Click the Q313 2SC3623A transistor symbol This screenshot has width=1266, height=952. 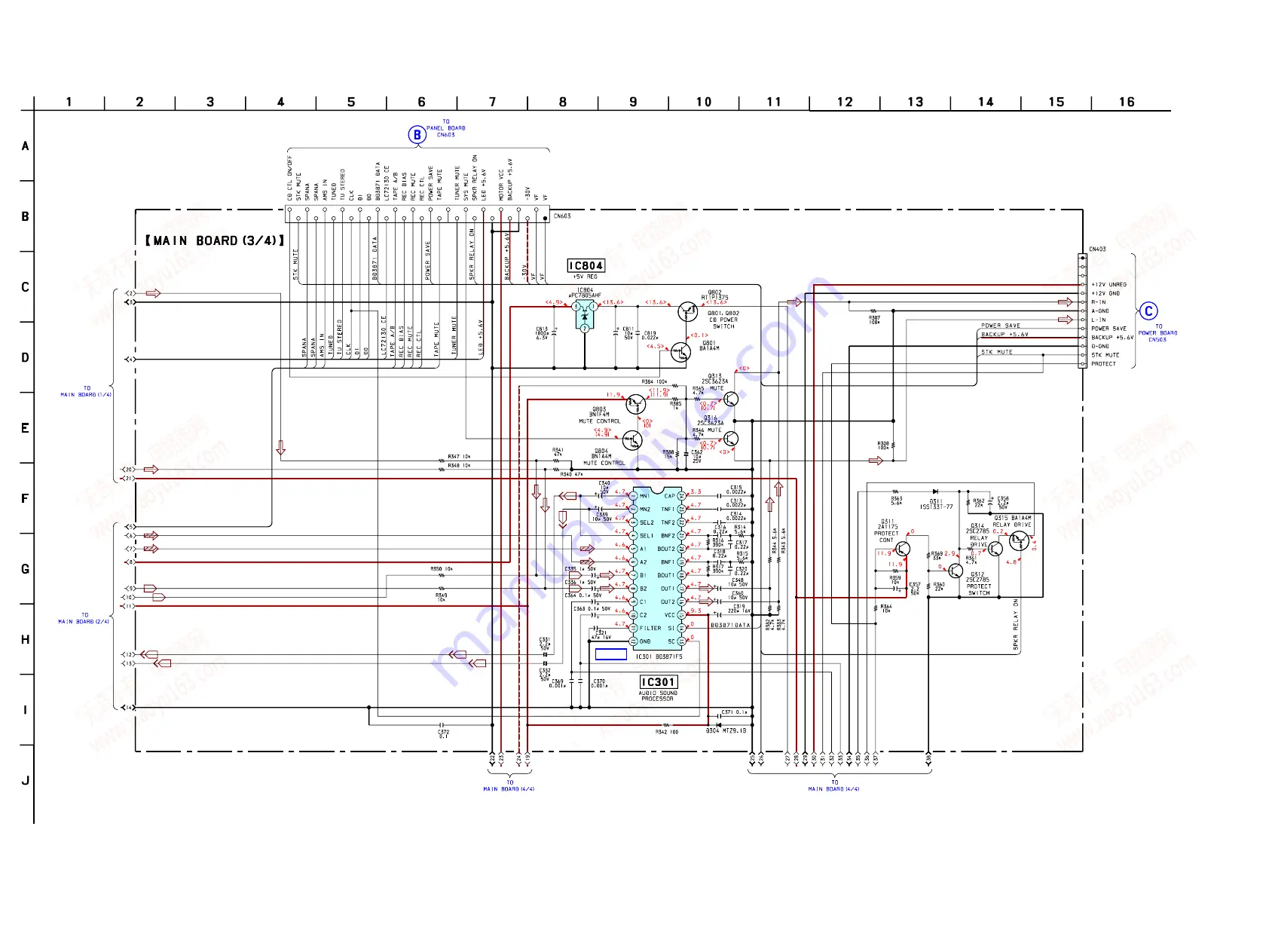[729, 399]
